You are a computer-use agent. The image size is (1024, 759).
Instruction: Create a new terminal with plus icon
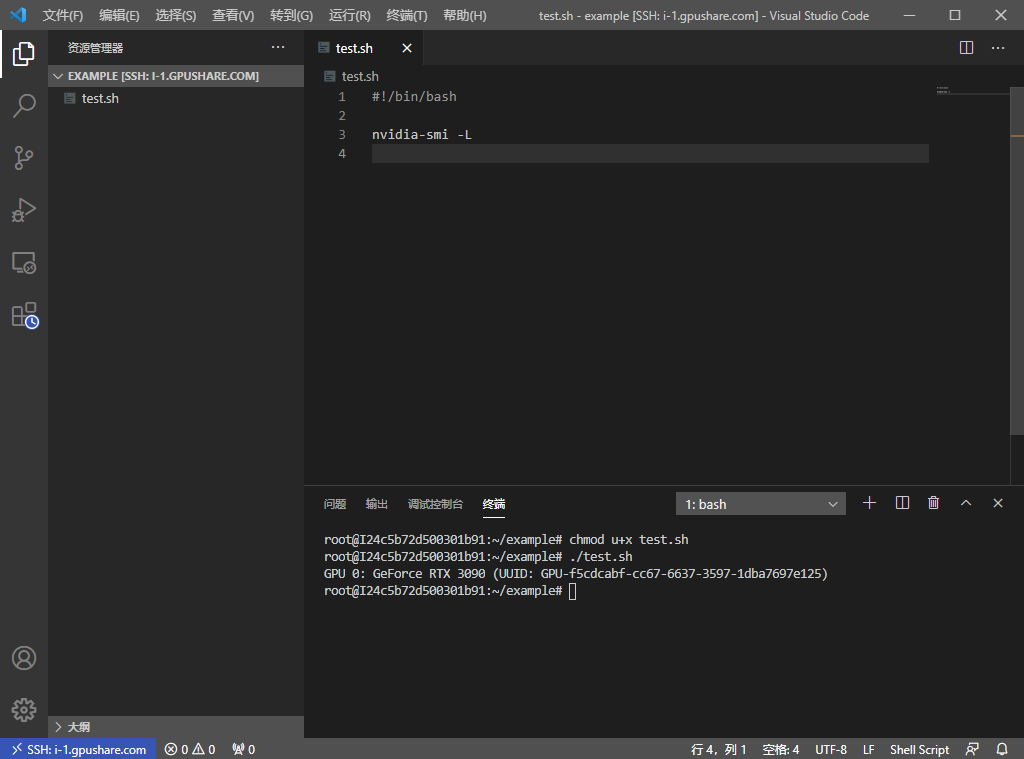pos(869,503)
